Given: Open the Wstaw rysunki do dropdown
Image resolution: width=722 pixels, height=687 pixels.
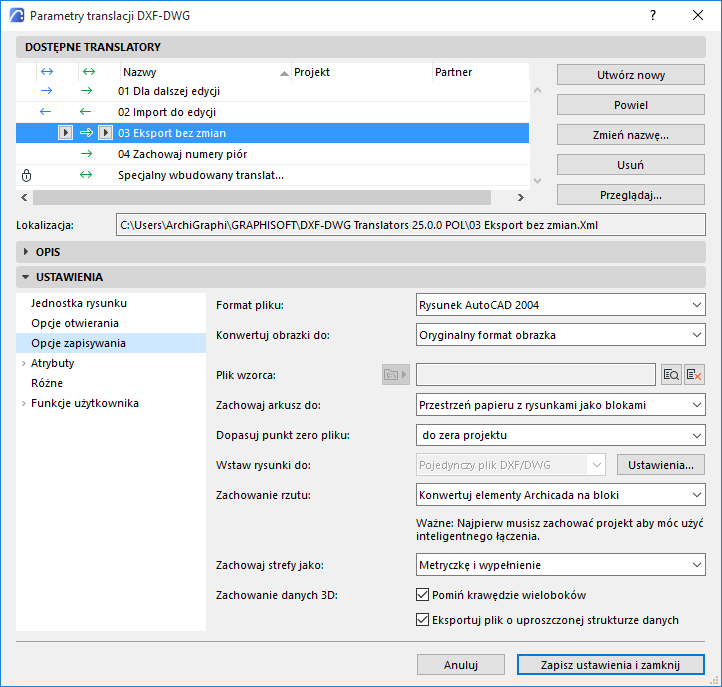Looking at the screenshot, I should coord(510,465).
